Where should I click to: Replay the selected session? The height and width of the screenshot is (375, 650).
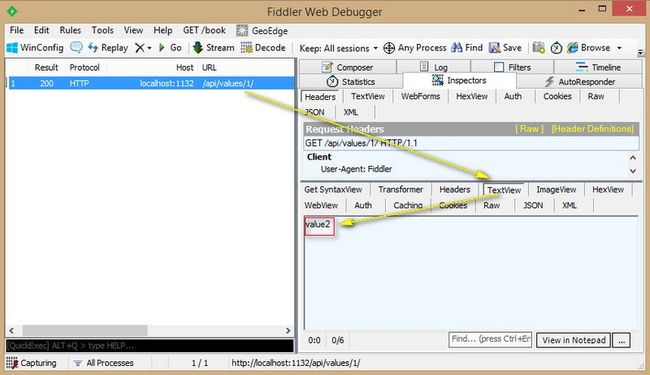(108, 48)
